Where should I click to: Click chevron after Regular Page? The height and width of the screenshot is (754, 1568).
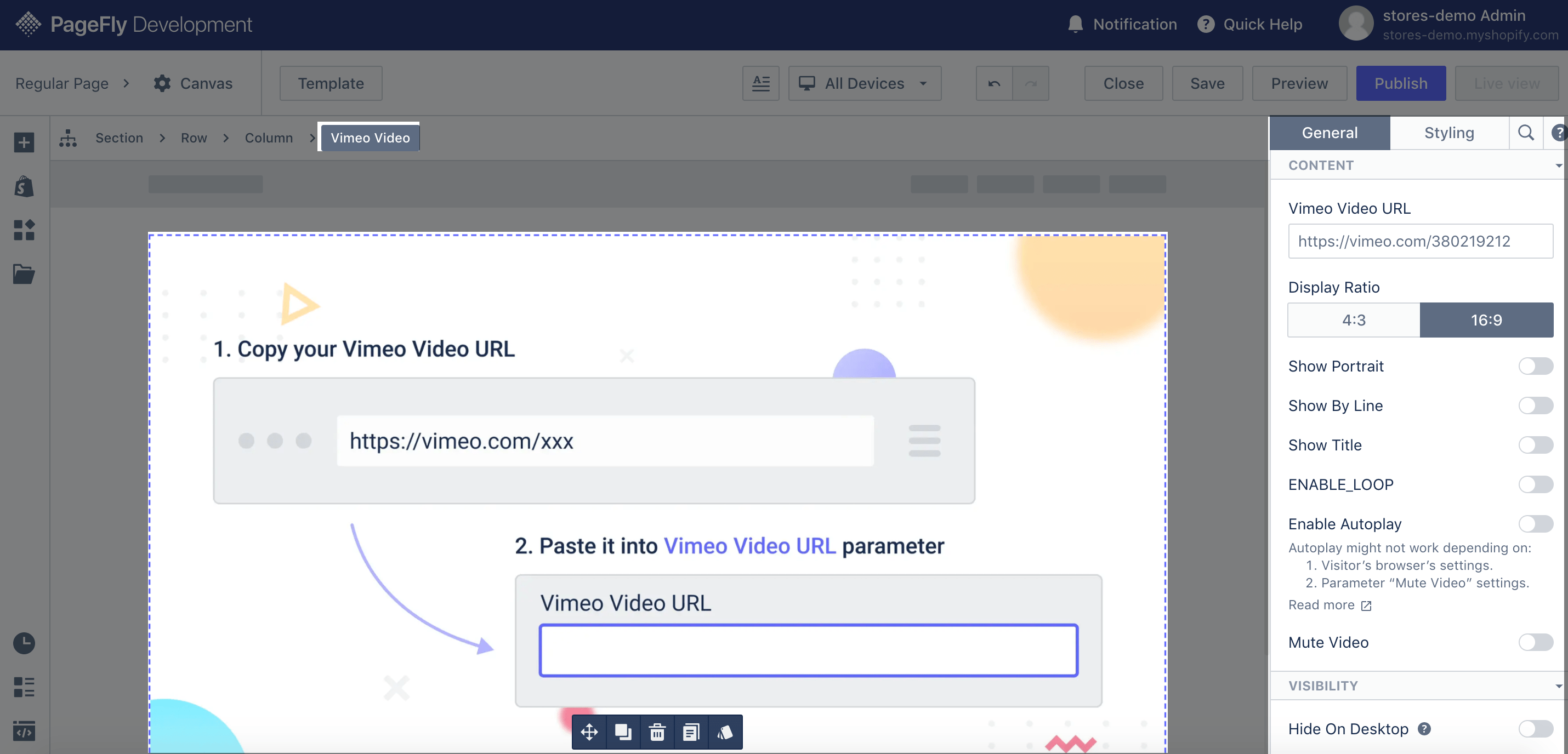coord(126,83)
